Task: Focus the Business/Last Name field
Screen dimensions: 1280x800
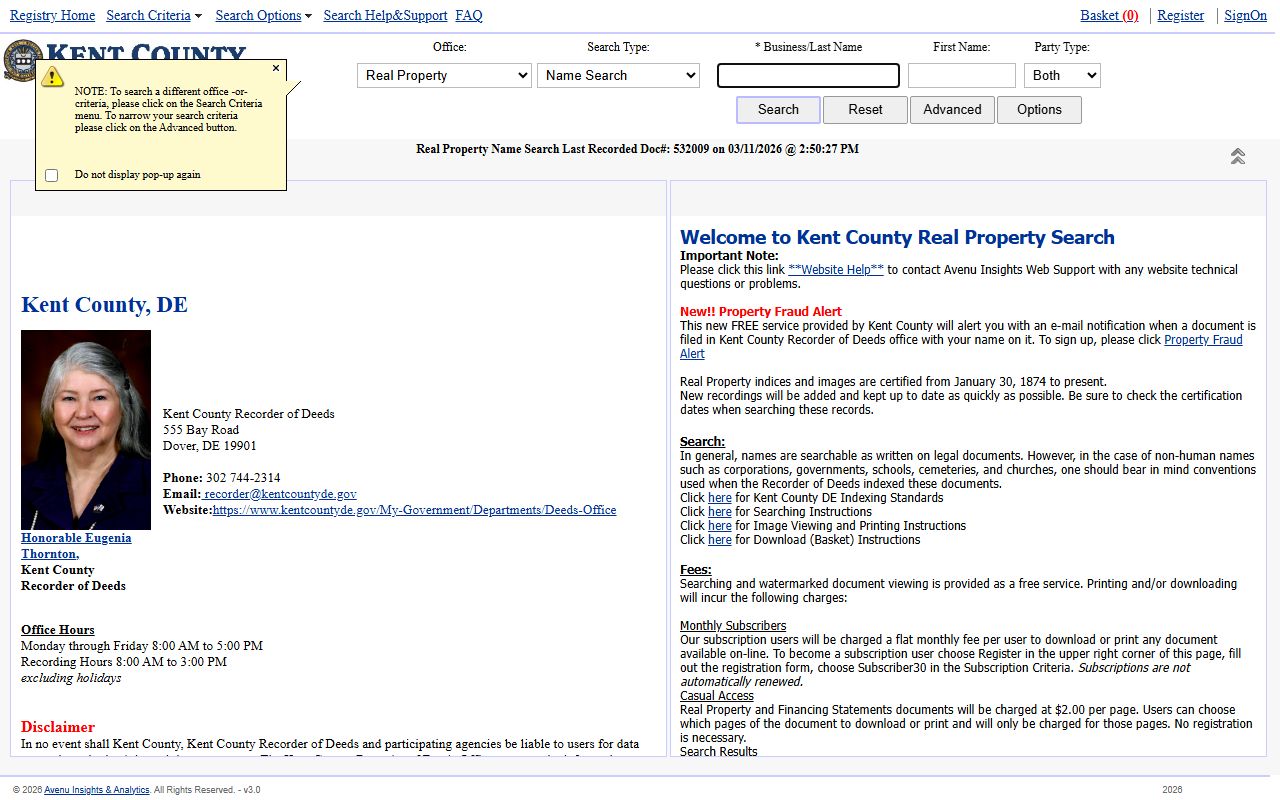Action: point(808,75)
